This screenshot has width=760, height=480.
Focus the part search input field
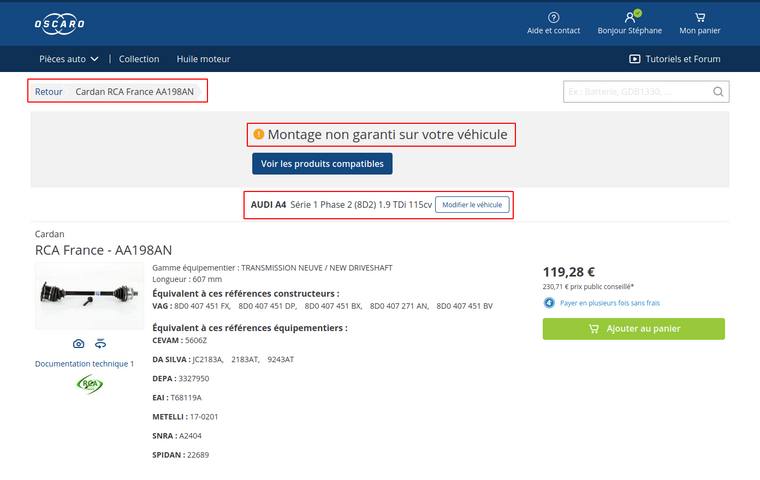pyautogui.click(x=646, y=92)
